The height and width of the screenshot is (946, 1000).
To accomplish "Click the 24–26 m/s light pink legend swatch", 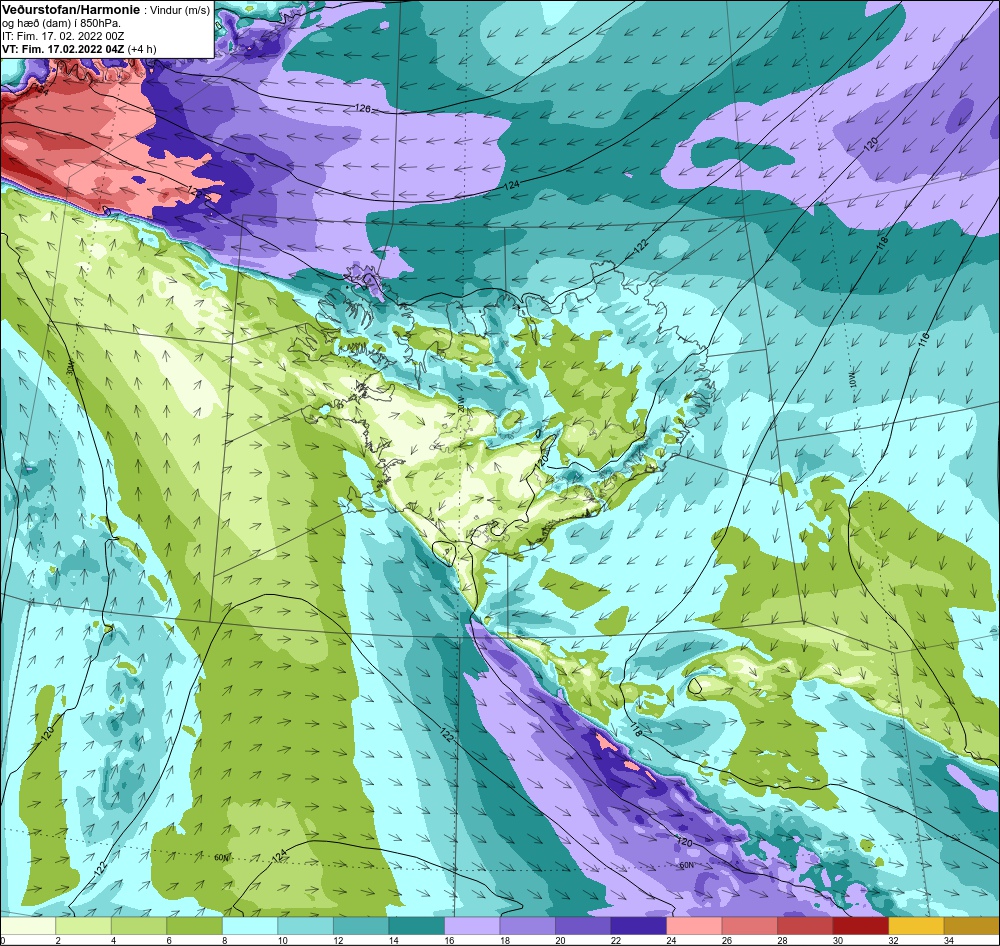I will [x=694, y=926].
